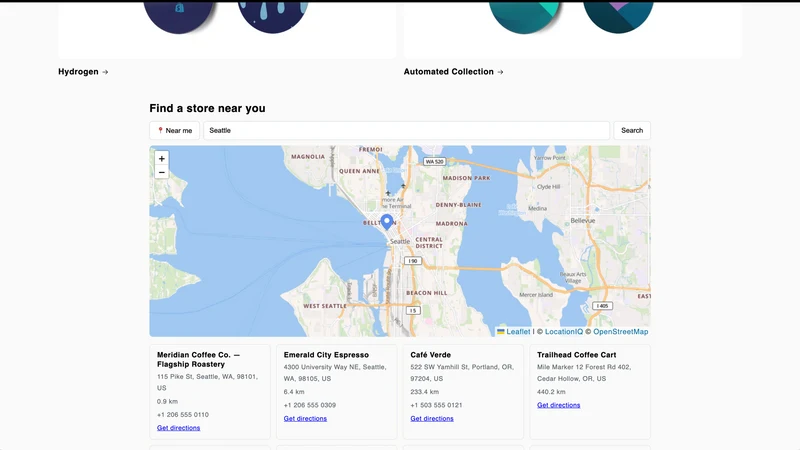Viewport: 800px width, 450px height.
Task: Click the 233.4 km distance text
Action: (424, 392)
